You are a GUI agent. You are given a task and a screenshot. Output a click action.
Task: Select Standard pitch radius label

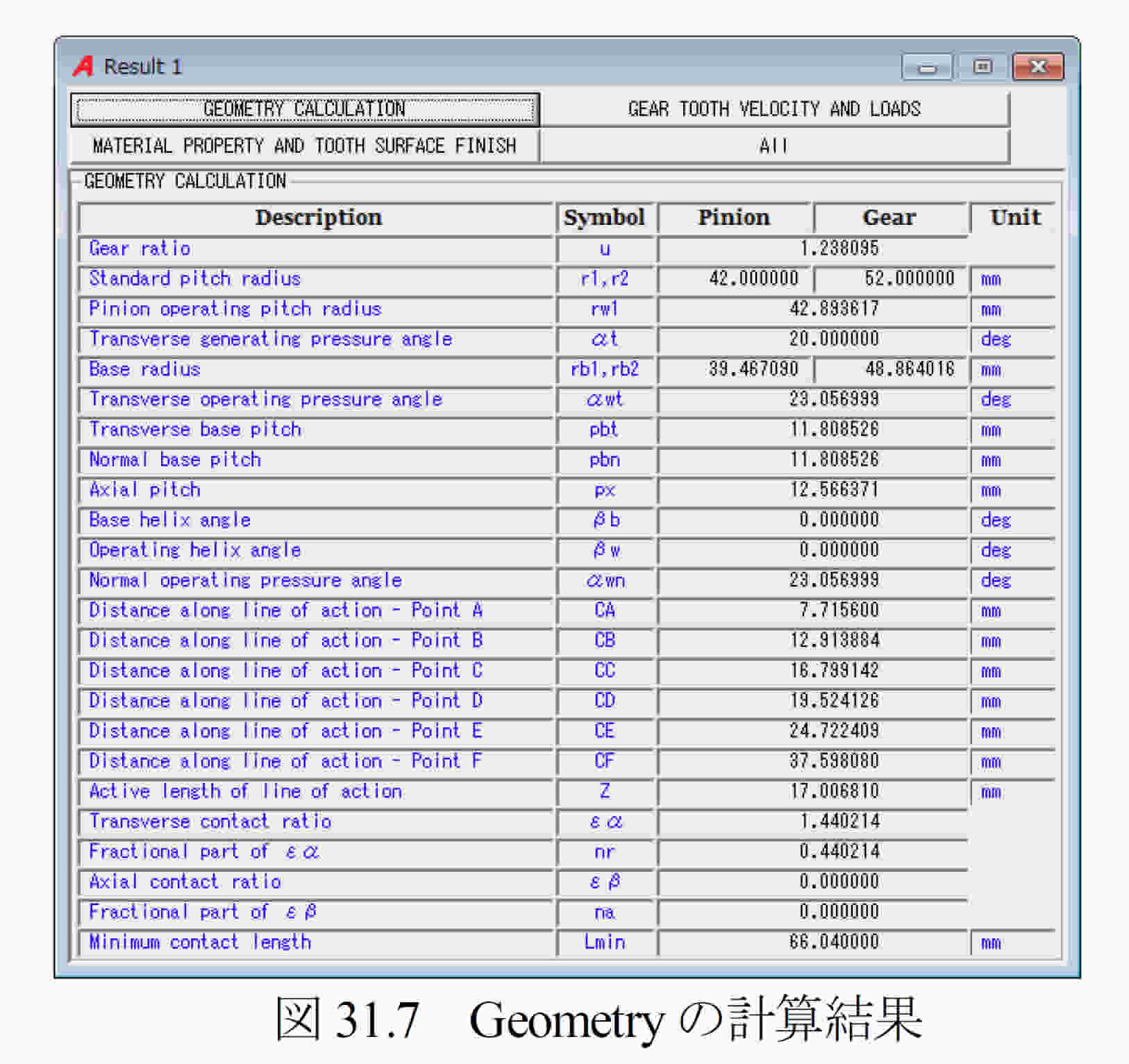195,278
